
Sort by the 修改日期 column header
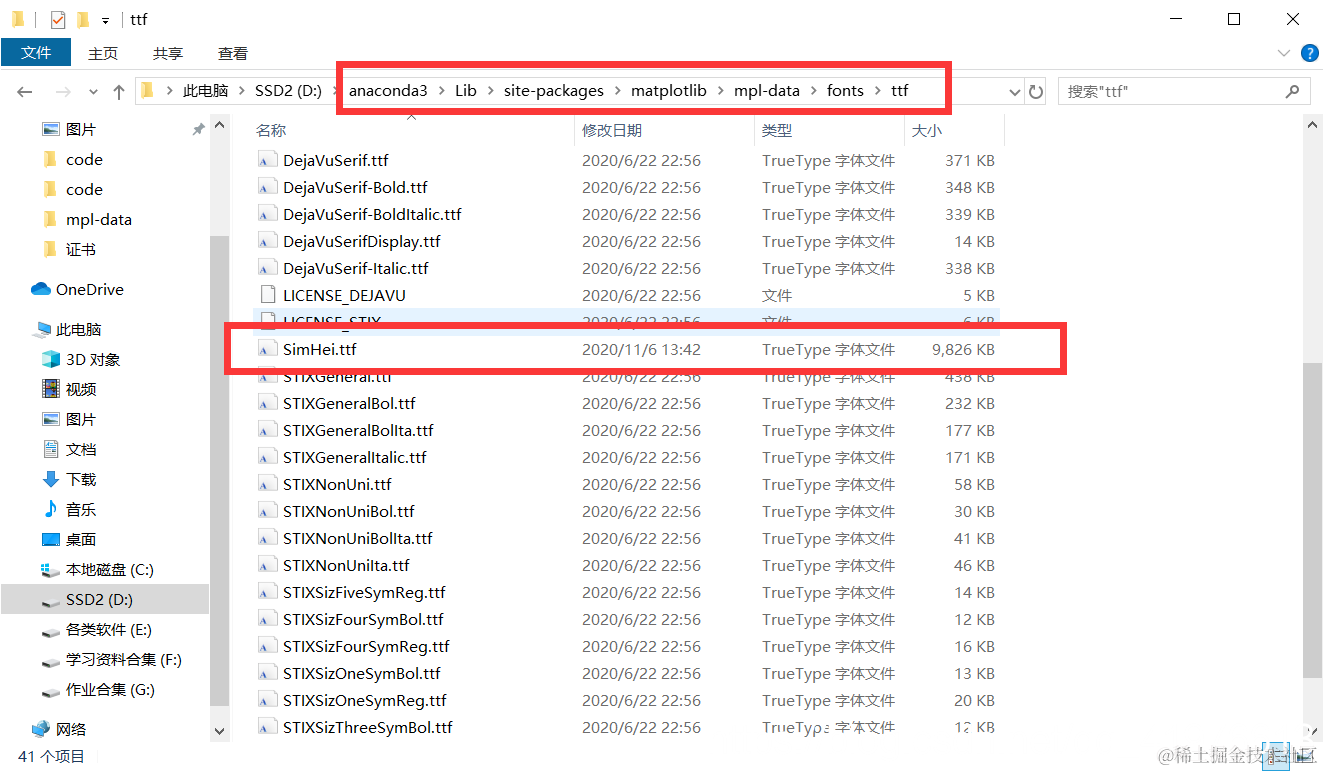(x=612, y=130)
